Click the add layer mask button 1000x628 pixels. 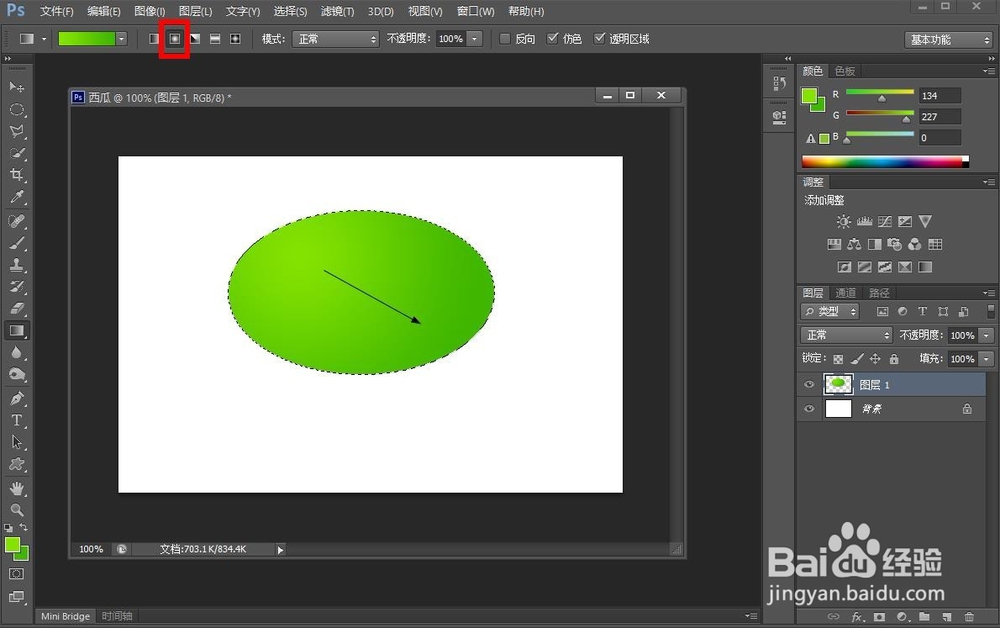point(879,617)
